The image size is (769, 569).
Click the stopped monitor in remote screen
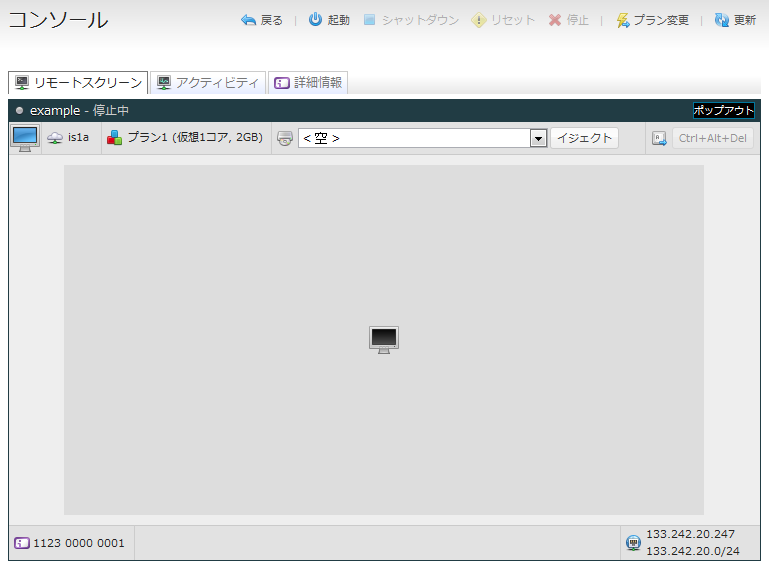pos(384,340)
